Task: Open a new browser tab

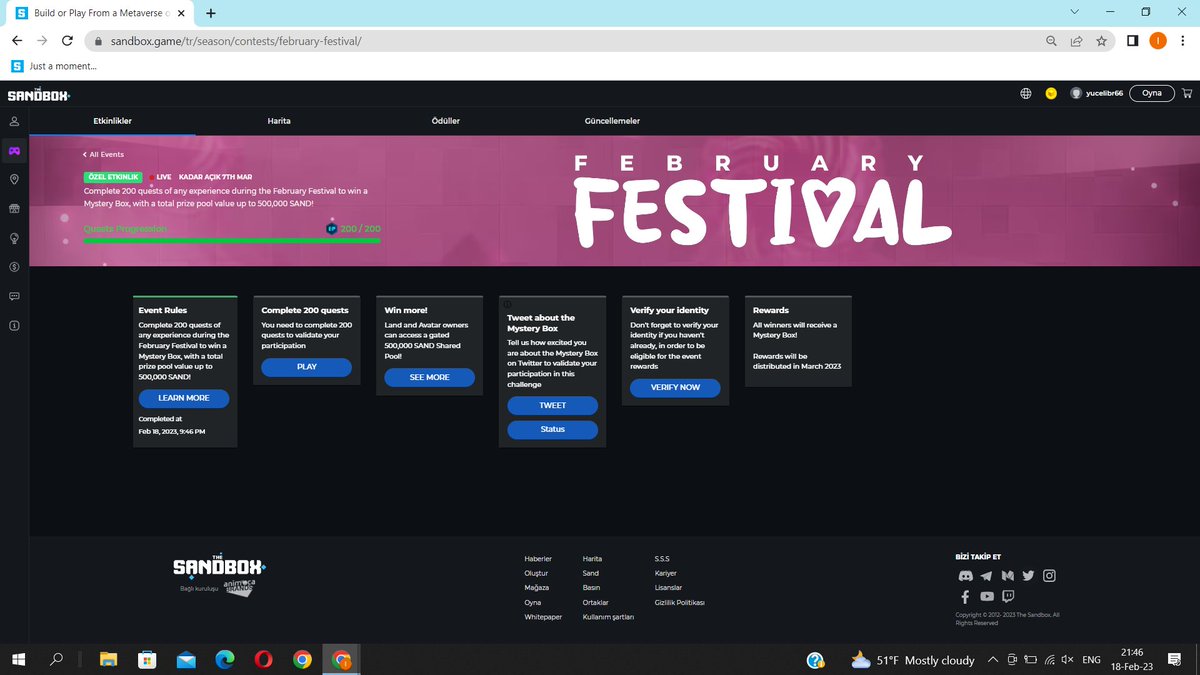Action: tap(211, 13)
